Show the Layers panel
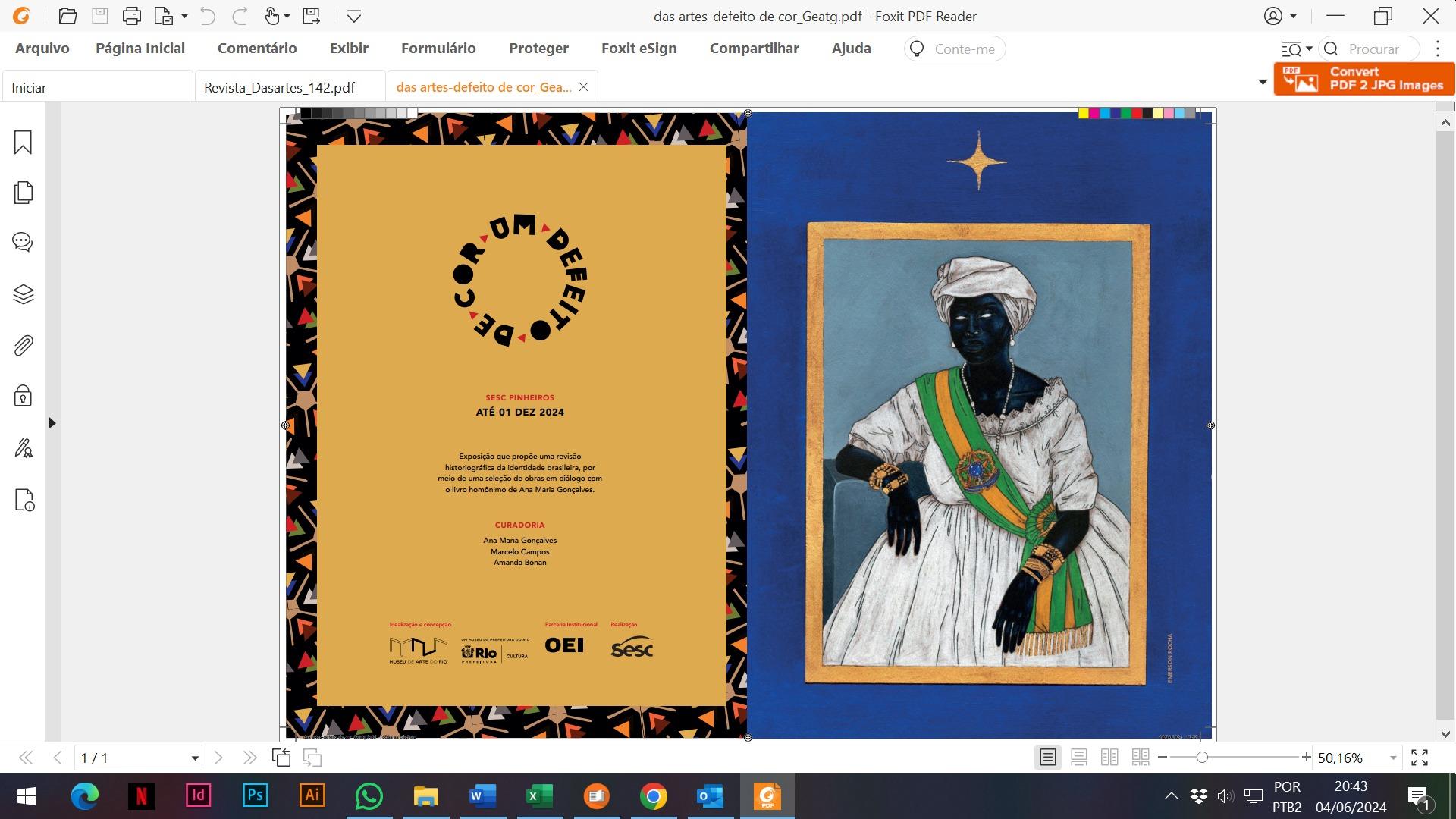Viewport: 1456px width, 819px height. pos(23,294)
